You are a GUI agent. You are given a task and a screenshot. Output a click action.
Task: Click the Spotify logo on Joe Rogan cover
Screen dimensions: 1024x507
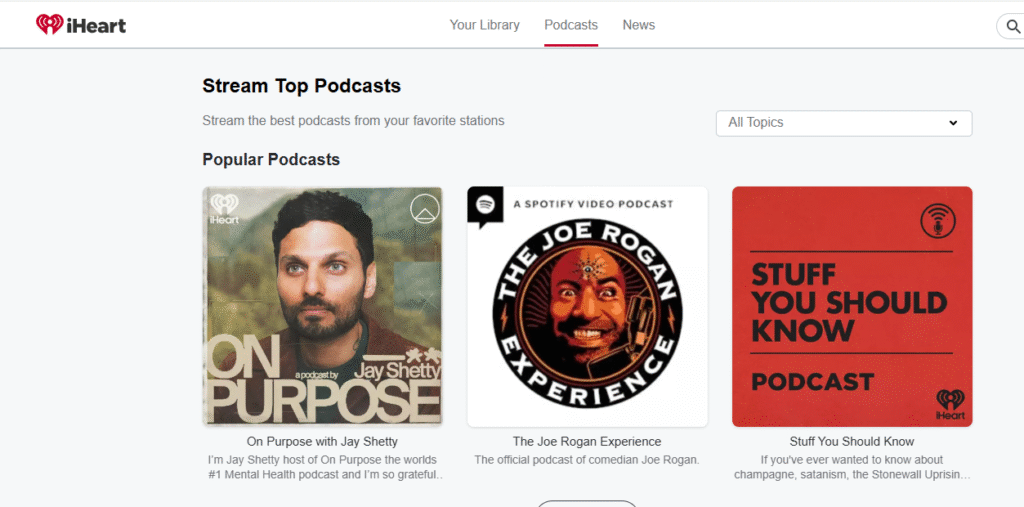click(485, 204)
